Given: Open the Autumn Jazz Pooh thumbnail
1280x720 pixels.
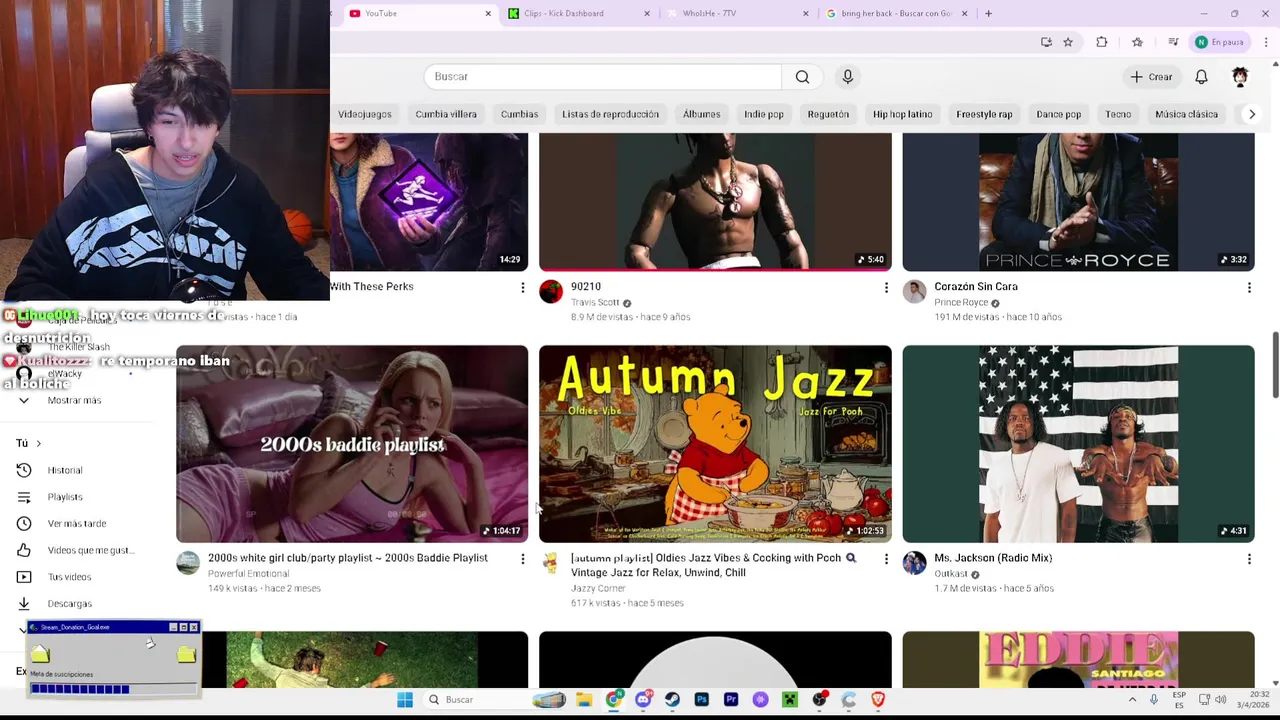Looking at the screenshot, I should click(715, 444).
